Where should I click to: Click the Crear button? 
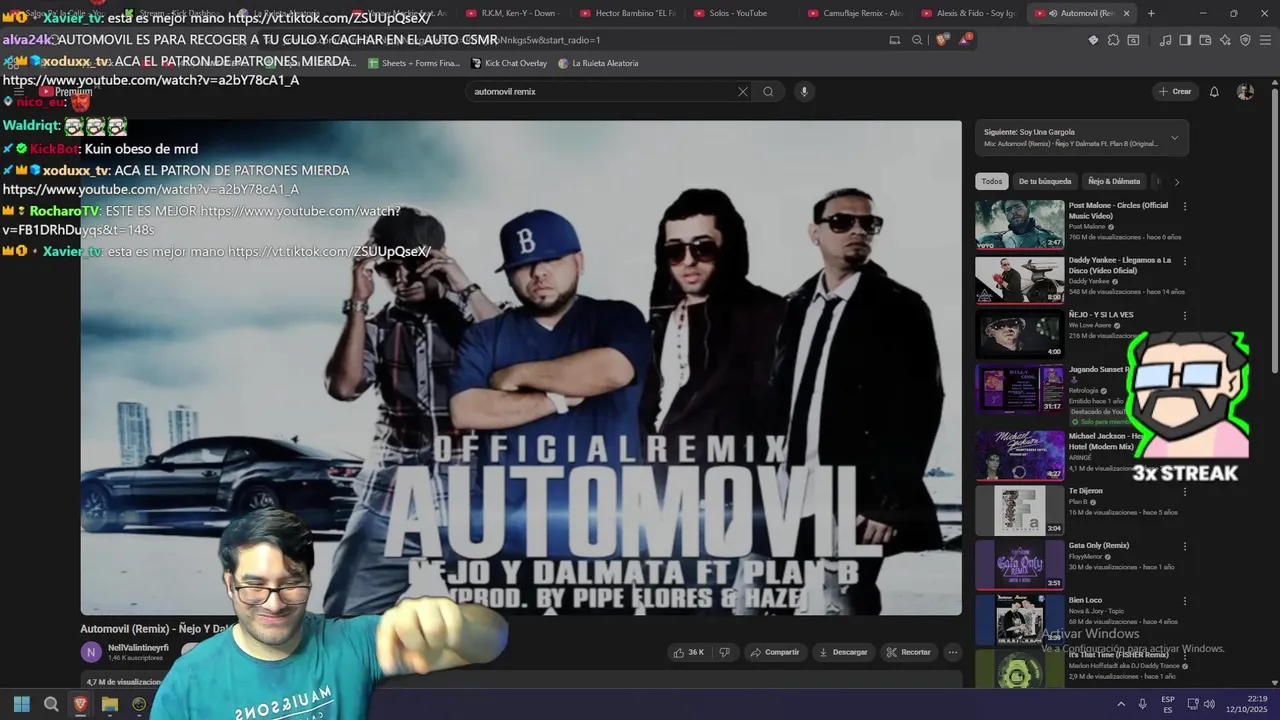coord(1175,91)
